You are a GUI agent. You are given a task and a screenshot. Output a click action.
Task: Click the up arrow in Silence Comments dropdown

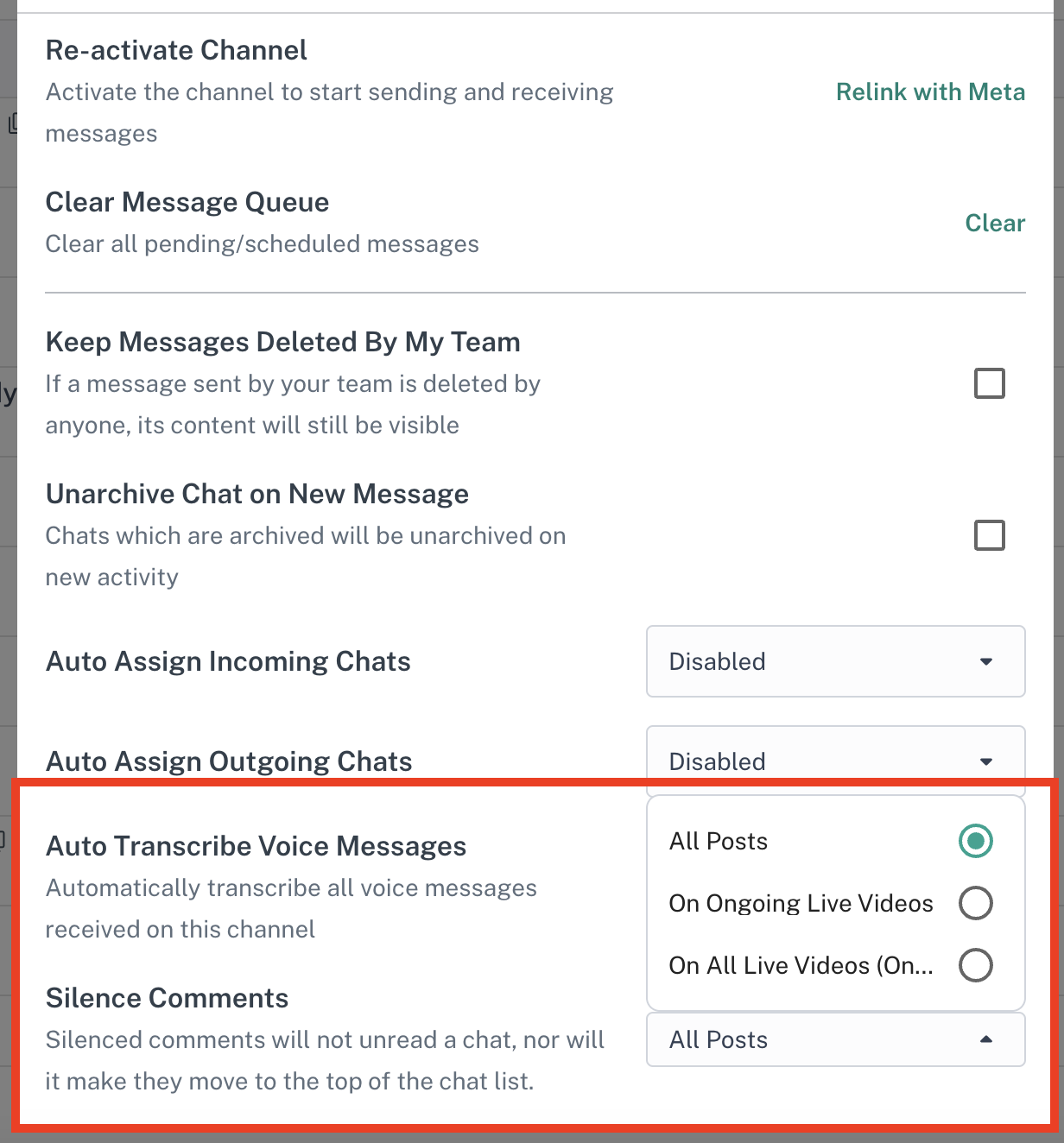click(x=986, y=1039)
